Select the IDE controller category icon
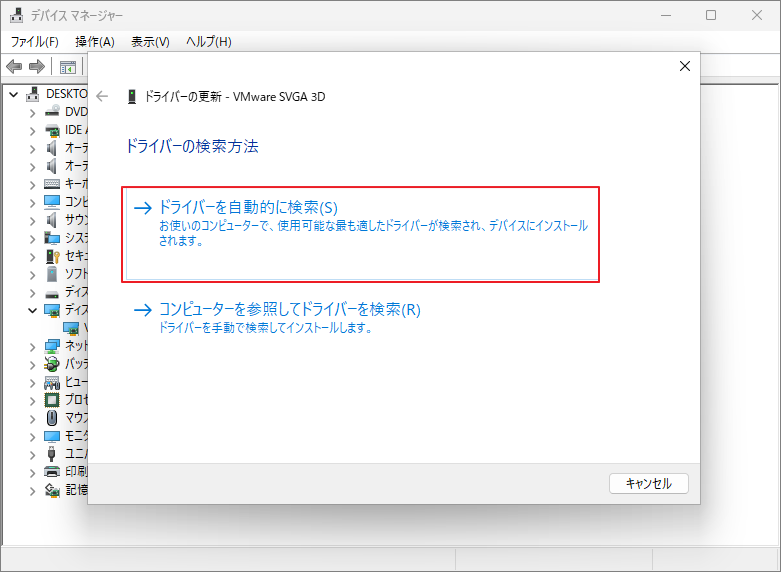This screenshot has height=572, width=781. click(x=52, y=130)
